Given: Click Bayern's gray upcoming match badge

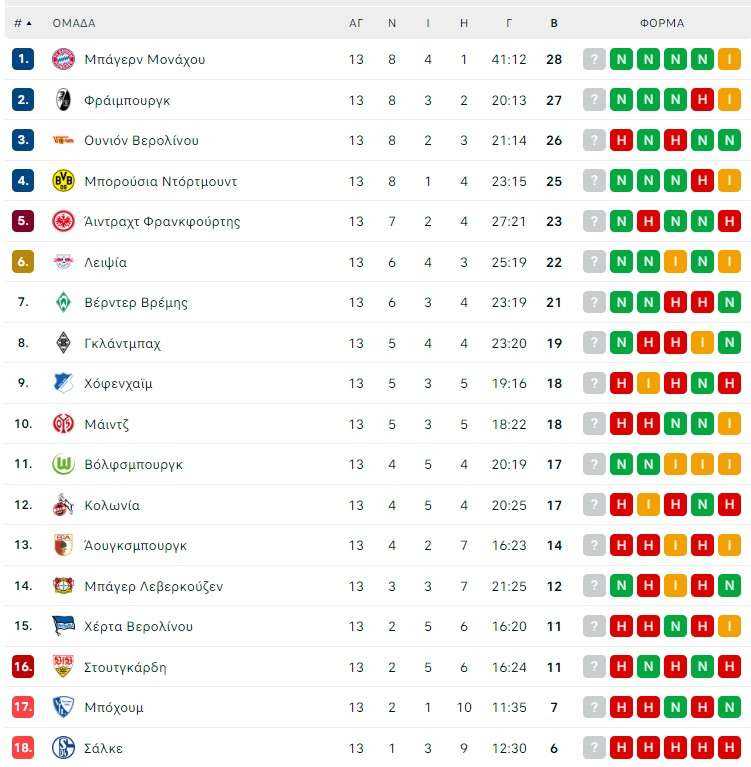Looking at the screenshot, I should (594, 60).
